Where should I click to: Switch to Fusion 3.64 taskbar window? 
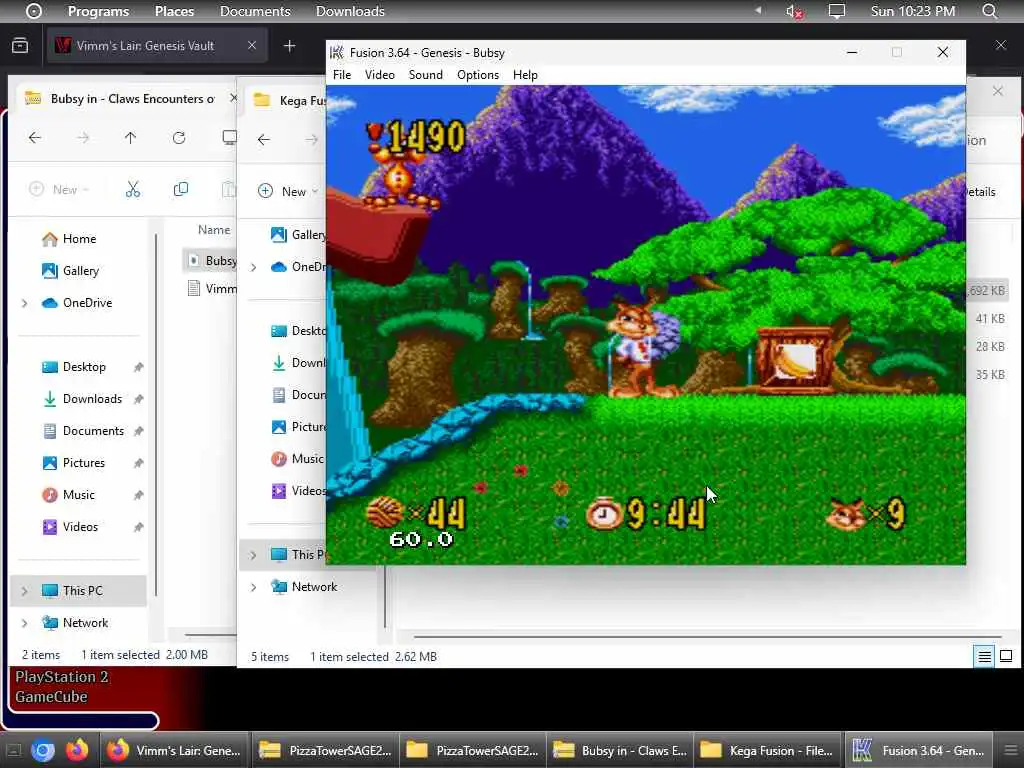918,751
